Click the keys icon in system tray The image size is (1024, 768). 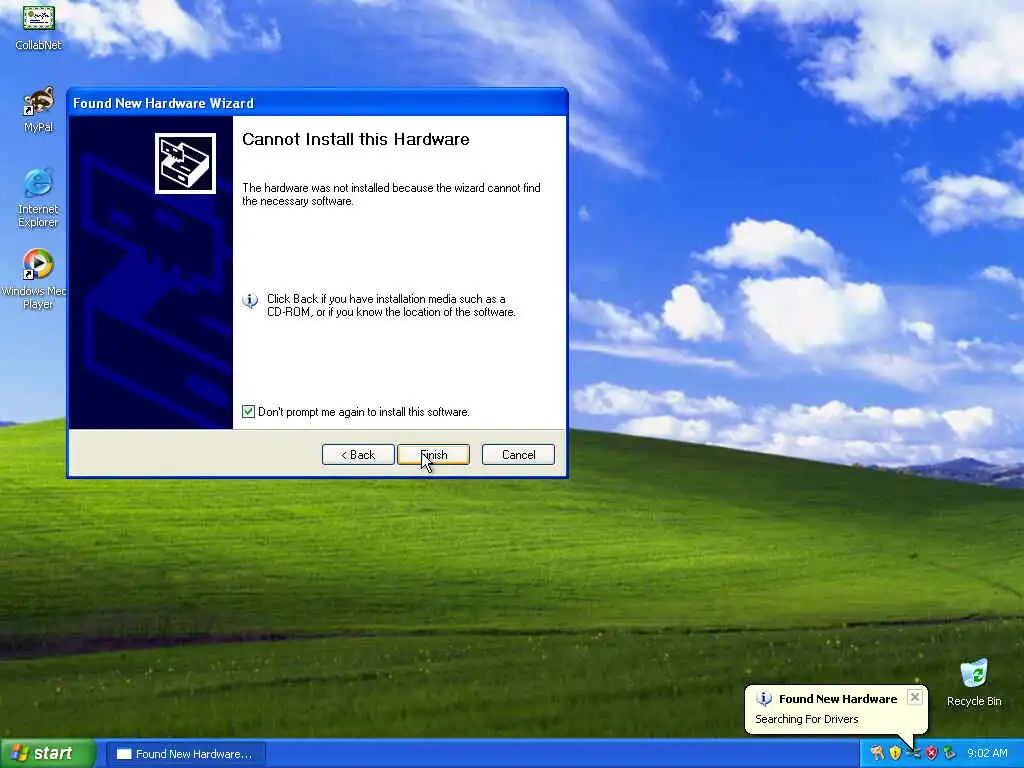coord(877,753)
